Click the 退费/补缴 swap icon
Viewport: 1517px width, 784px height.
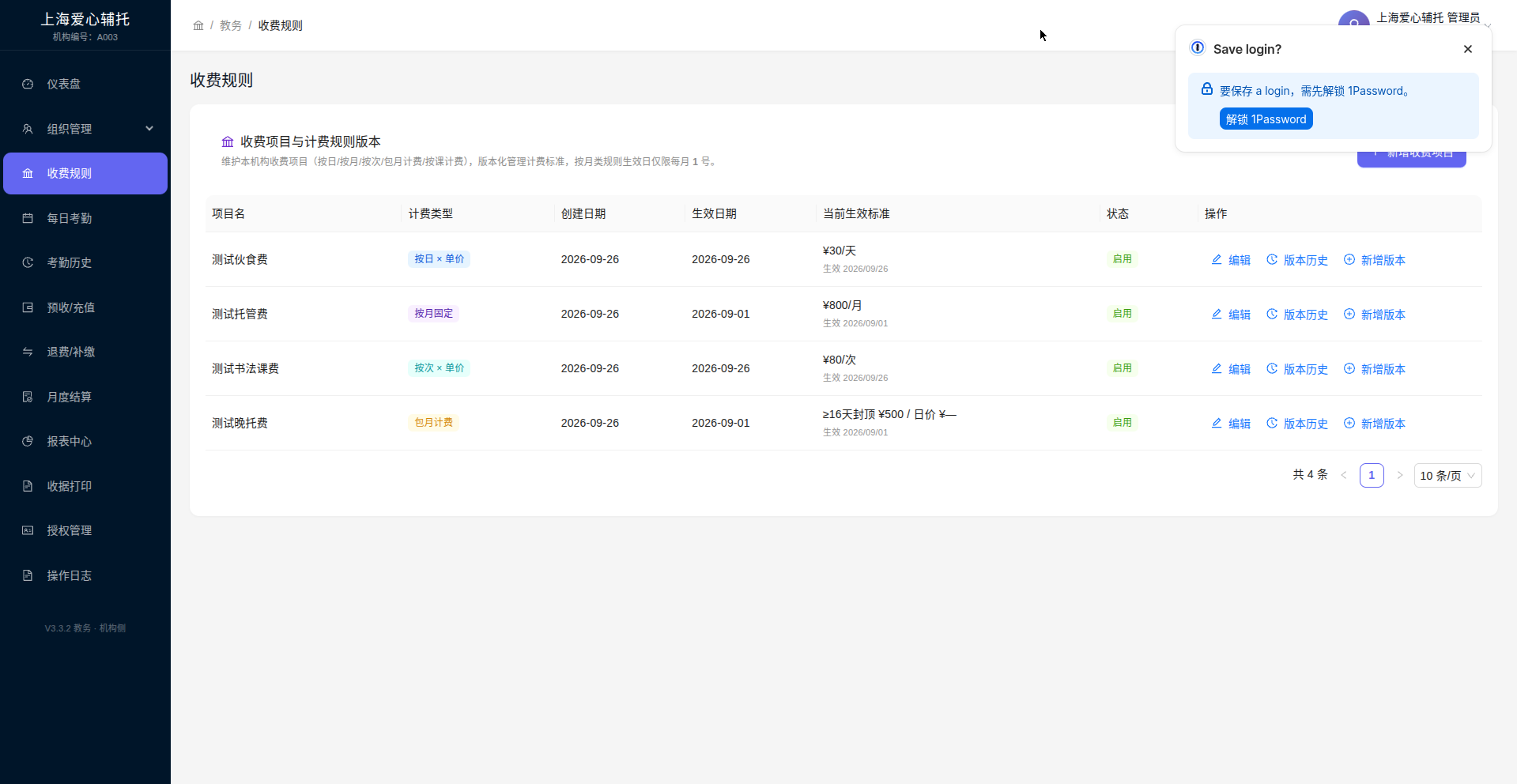28,352
